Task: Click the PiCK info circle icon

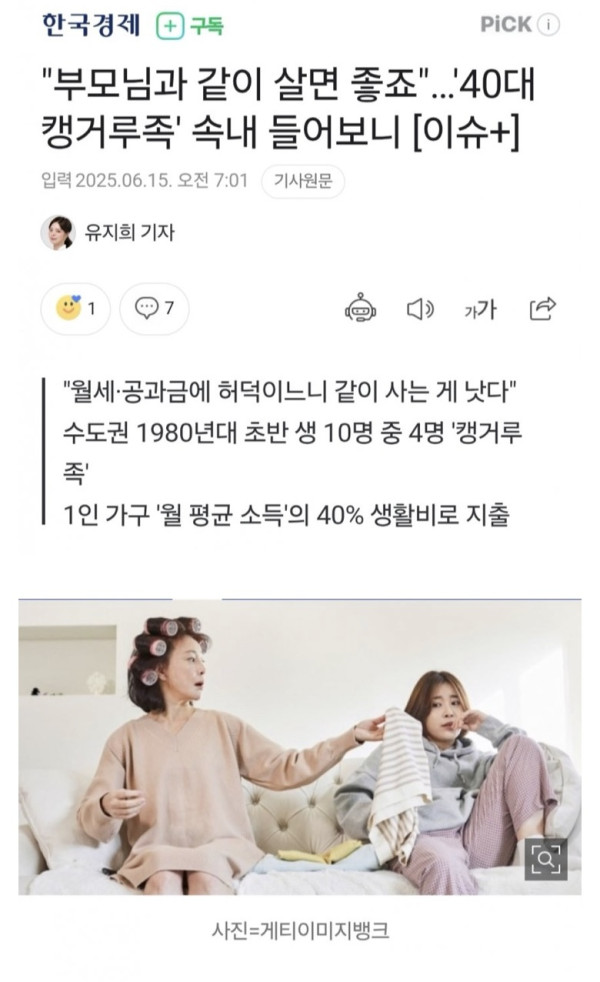Action: coord(549,25)
